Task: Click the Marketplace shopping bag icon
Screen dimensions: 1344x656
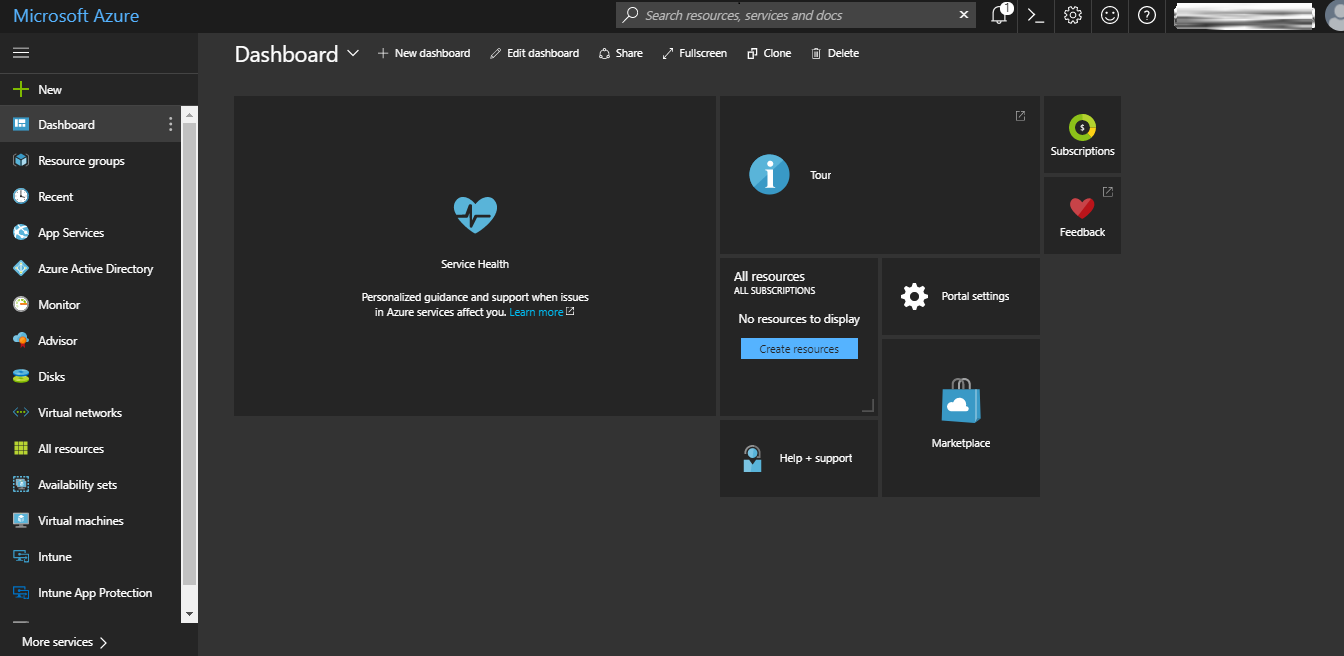Action: 961,400
